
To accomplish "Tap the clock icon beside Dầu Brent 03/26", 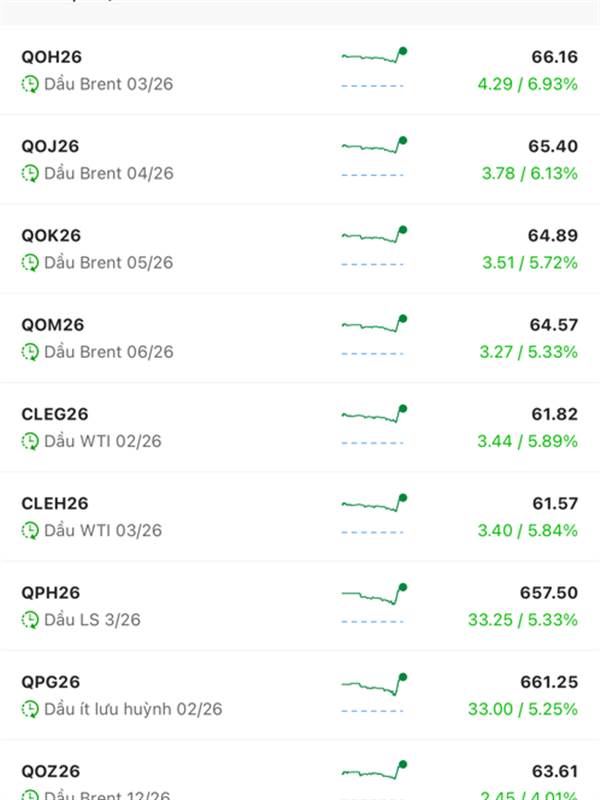I will 30,84.
